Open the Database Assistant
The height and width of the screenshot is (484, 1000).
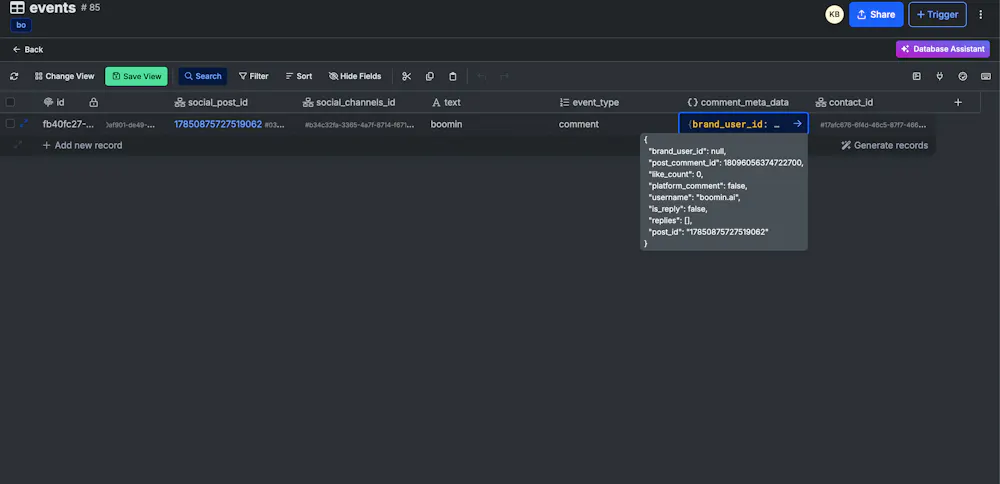pos(943,49)
